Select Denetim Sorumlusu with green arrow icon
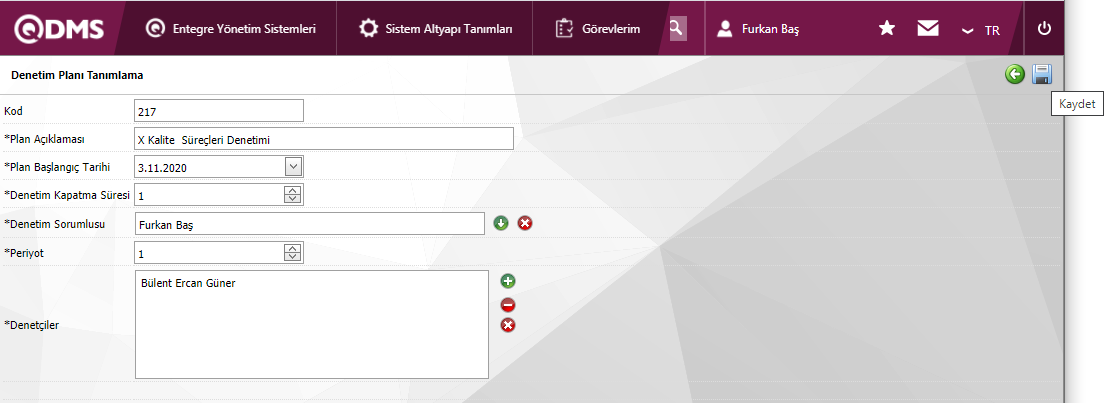 point(501,222)
